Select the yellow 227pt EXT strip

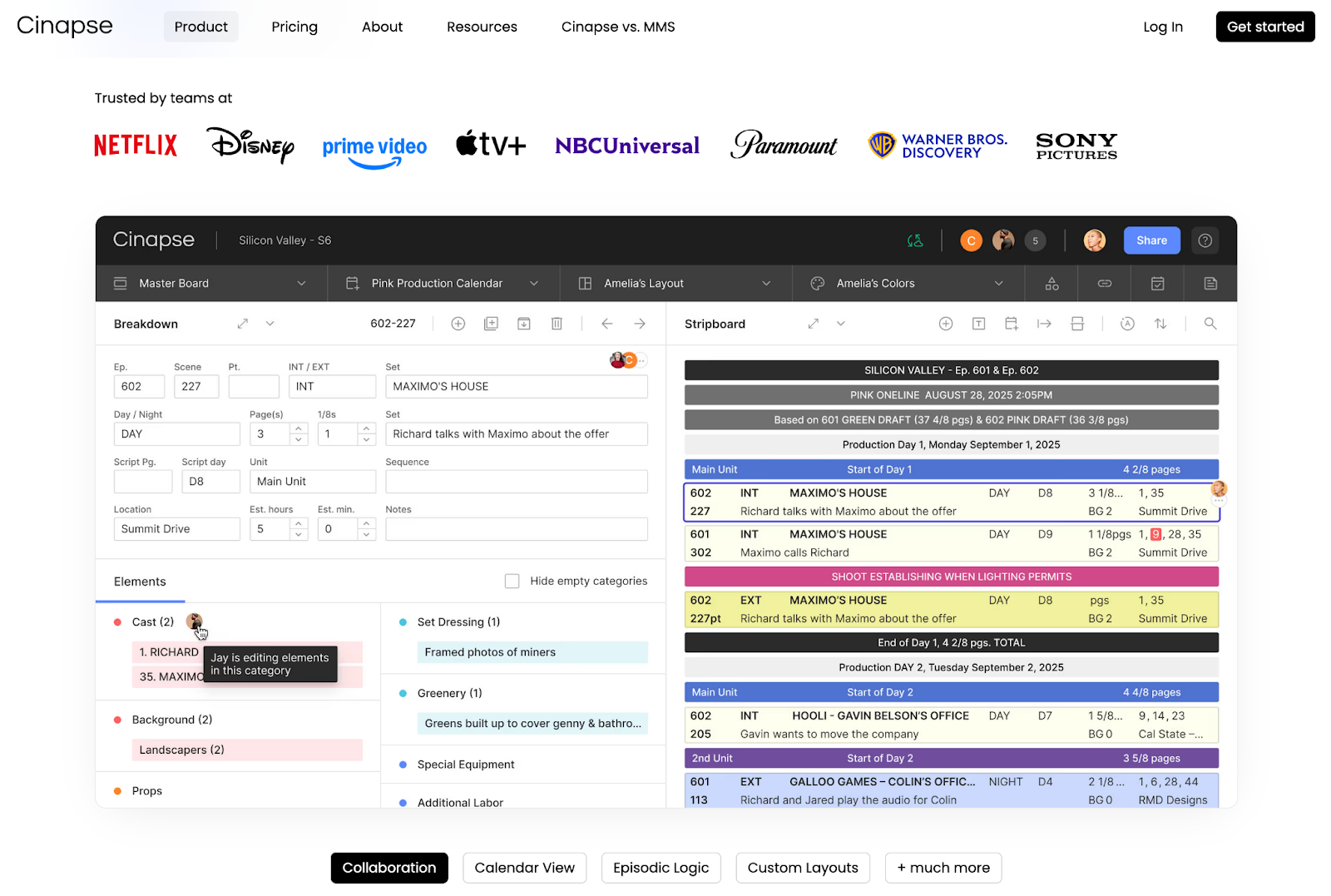(x=952, y=609)
